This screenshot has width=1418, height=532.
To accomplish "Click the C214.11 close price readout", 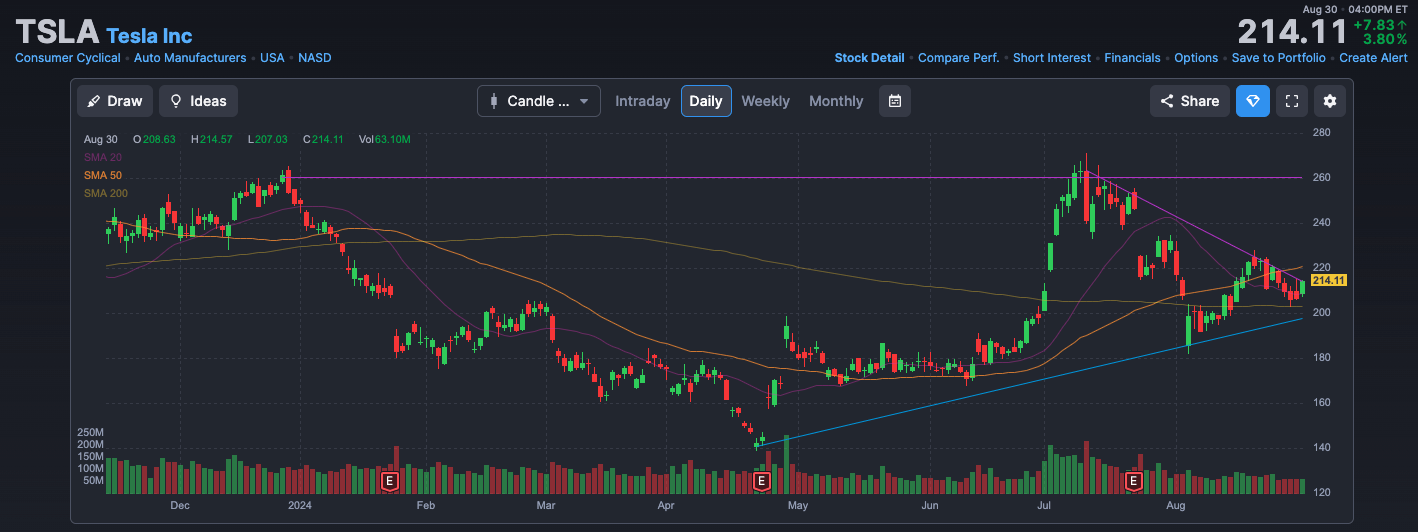I will pyautogui.click(x=323, y=139).
